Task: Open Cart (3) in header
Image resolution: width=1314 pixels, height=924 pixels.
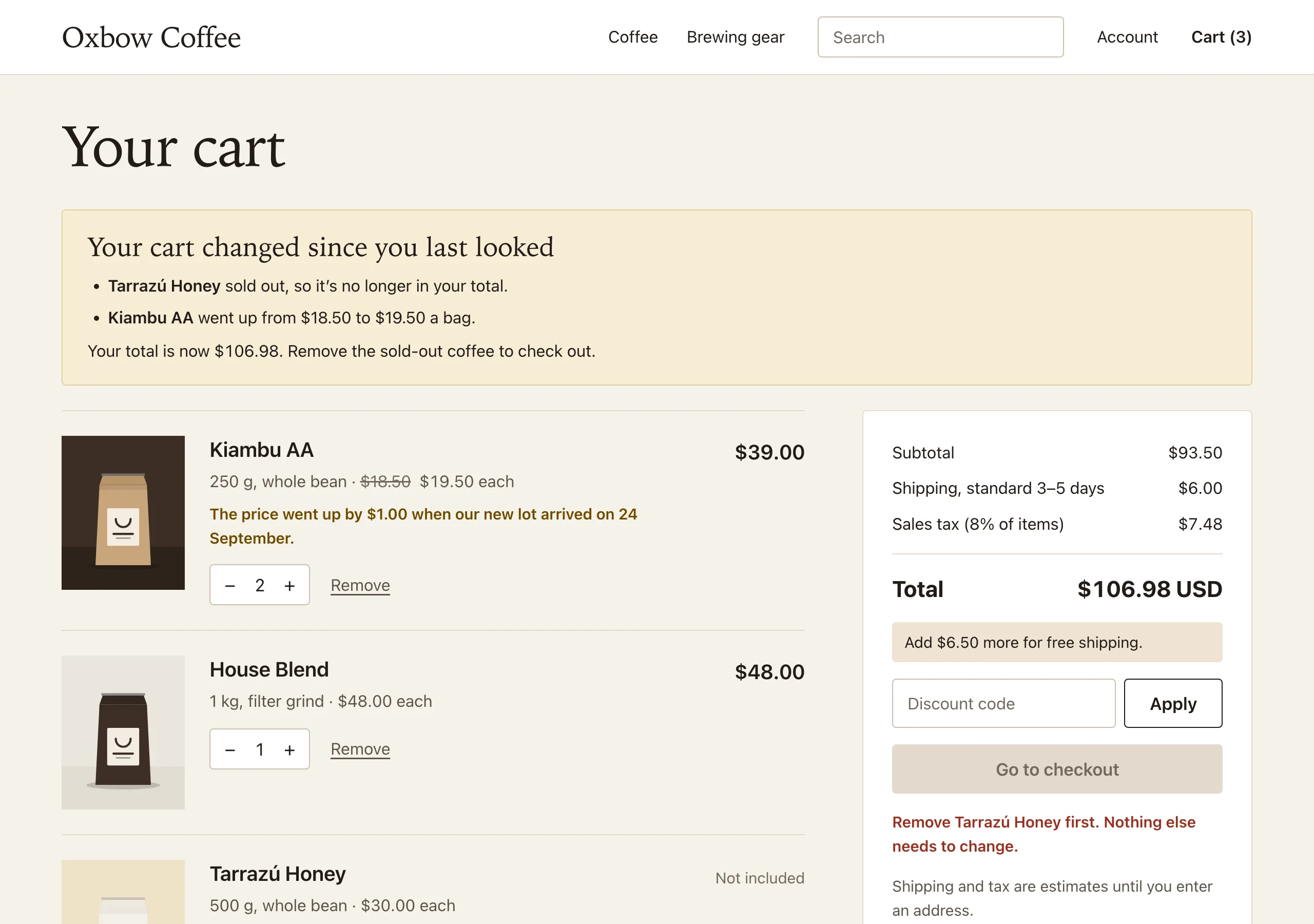Action: (x=1221, y=37)
